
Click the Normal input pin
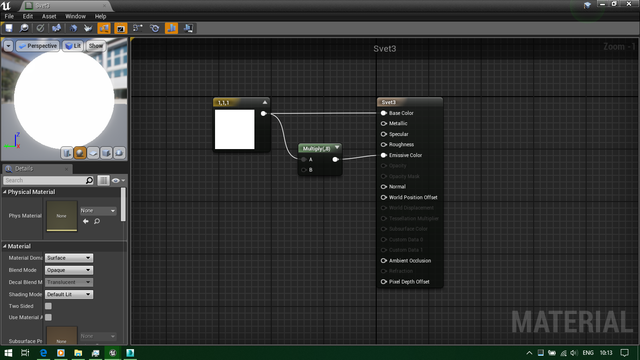(x=384, y=187)
